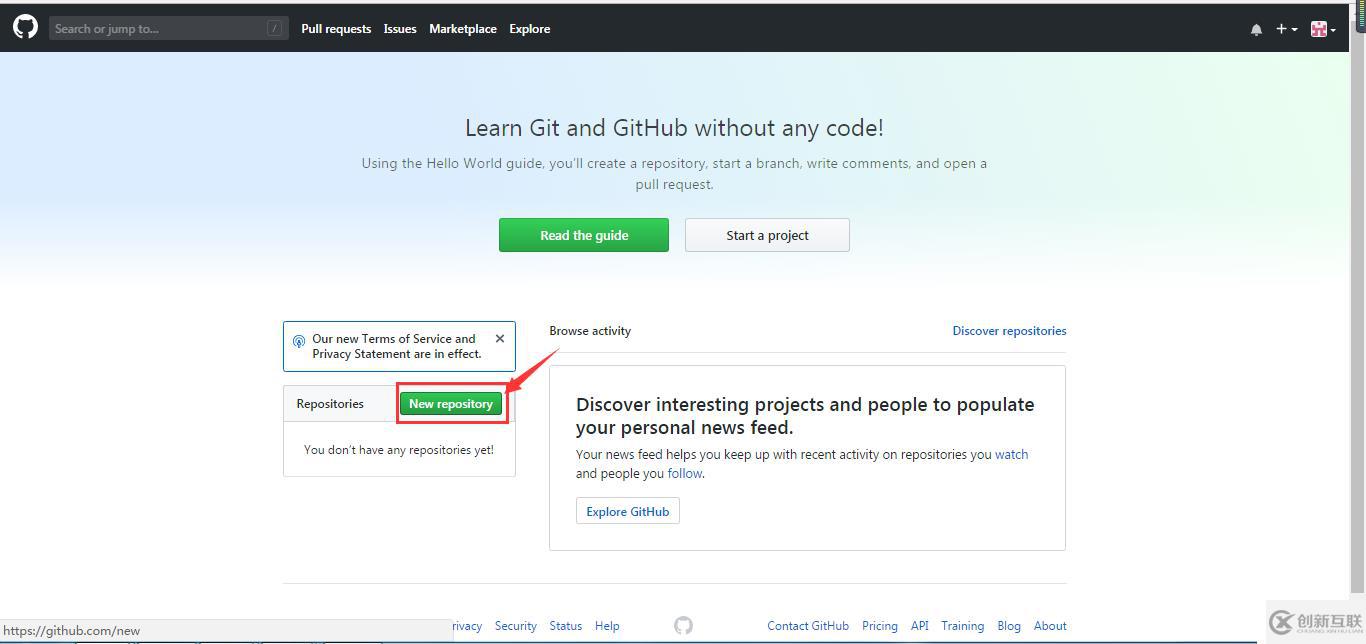Click the Start a project button
1366x644 pixels.
click(x=767, y=235)
